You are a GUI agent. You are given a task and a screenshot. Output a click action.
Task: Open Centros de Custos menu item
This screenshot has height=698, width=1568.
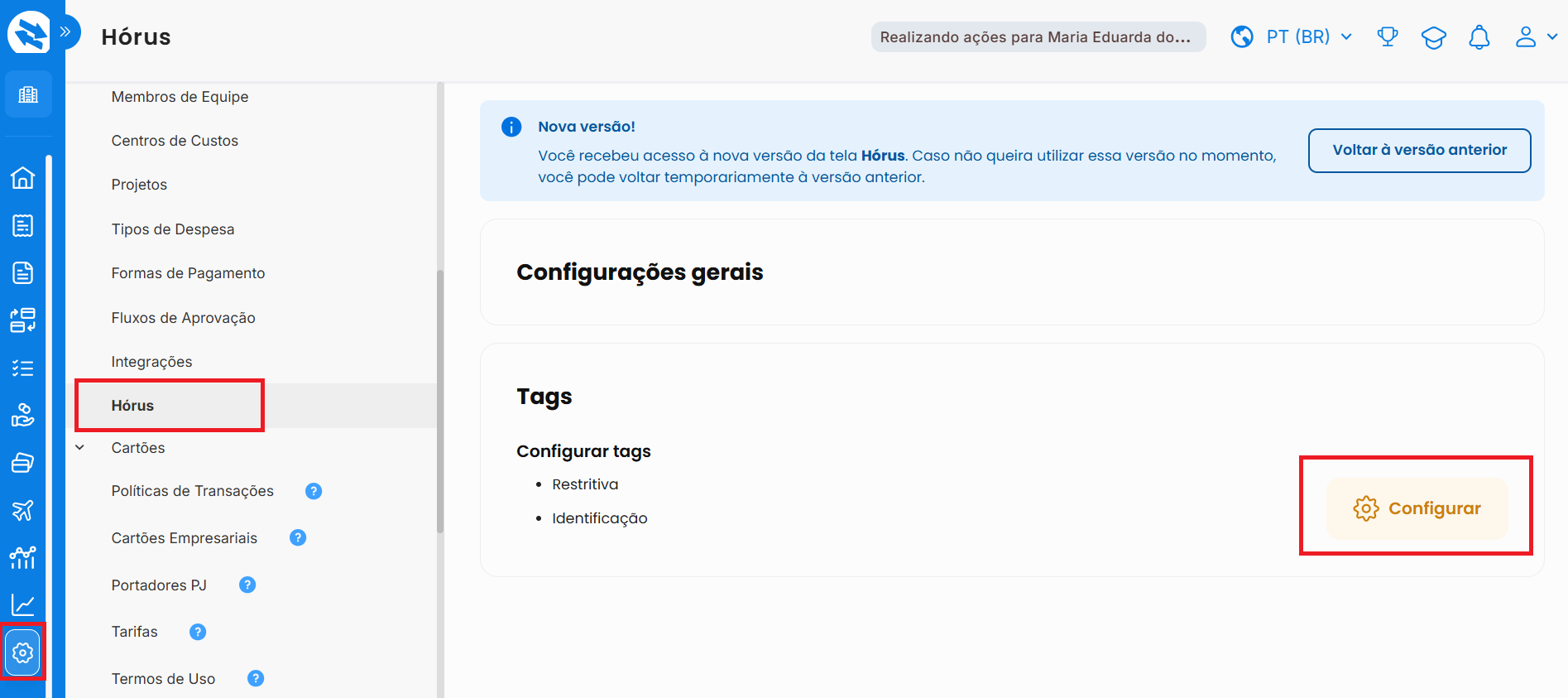point(175,141)
